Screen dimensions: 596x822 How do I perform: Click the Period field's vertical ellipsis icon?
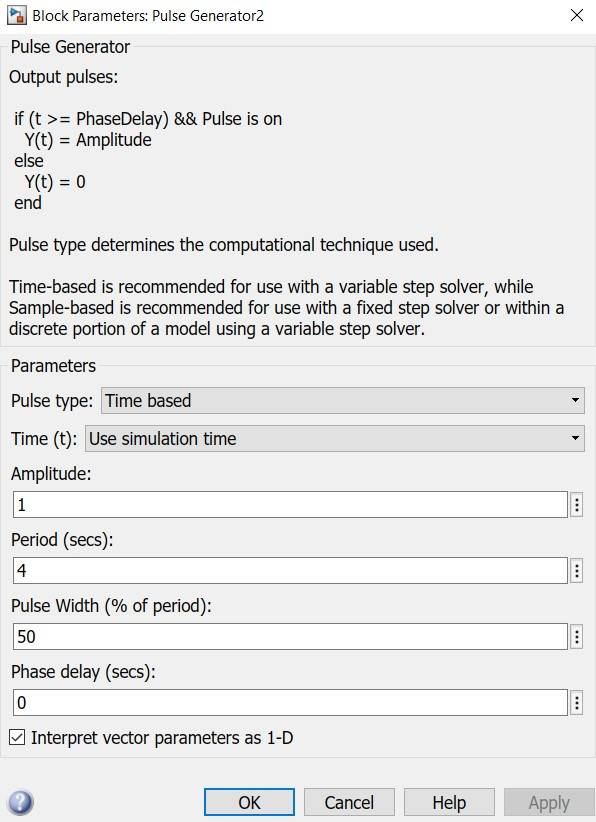[577, 570]
